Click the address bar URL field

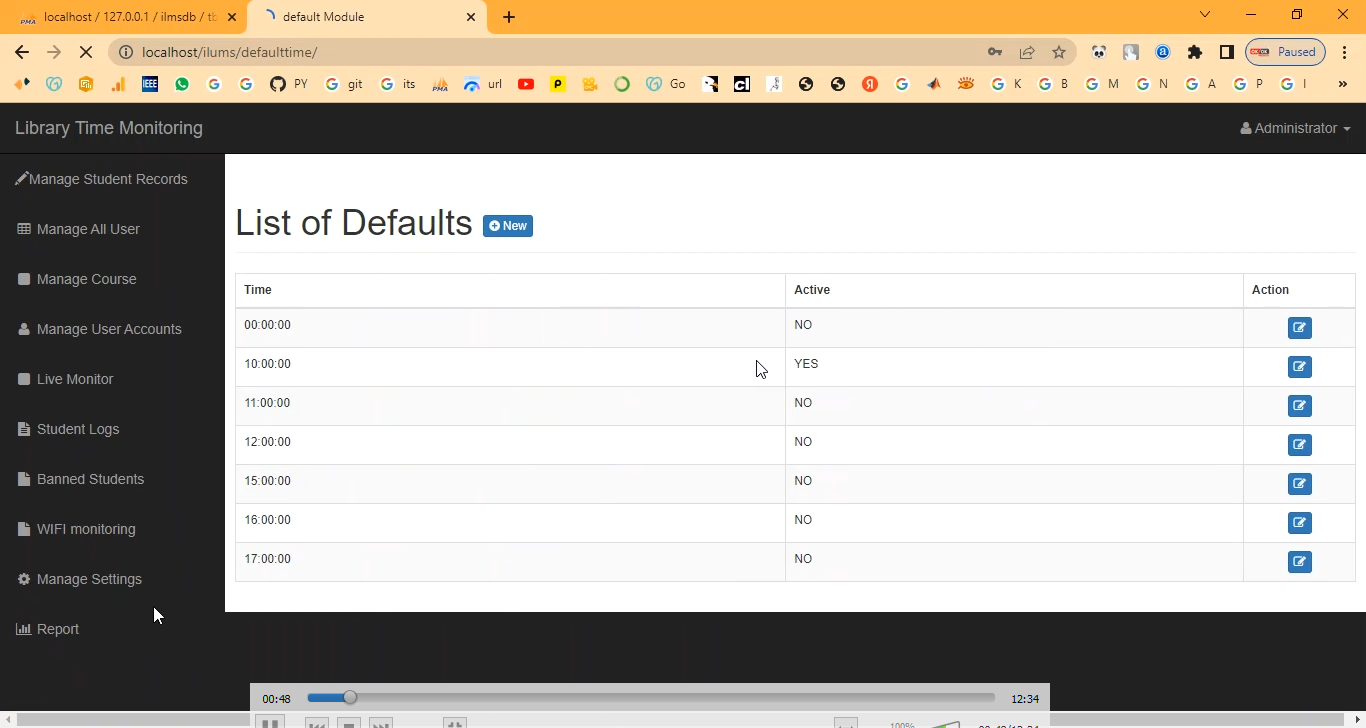click(x=550, y=52)
